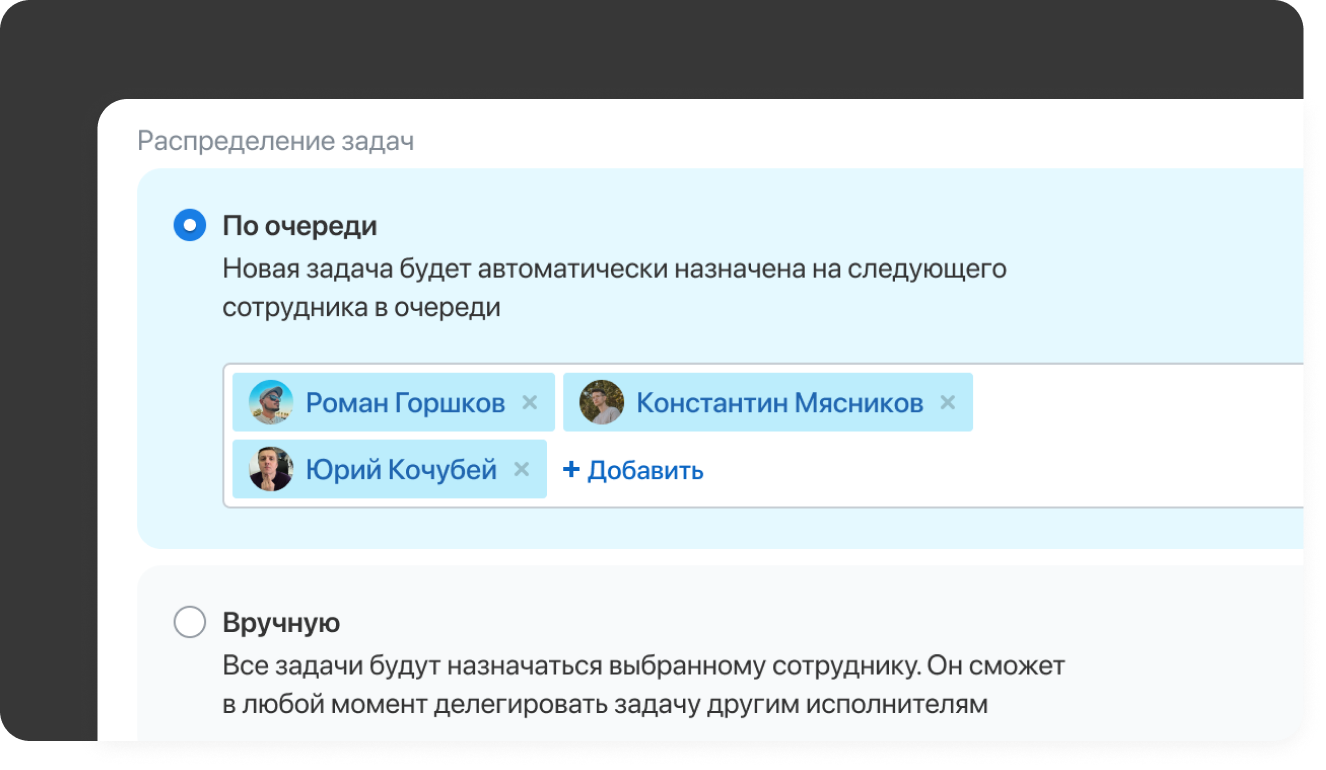Click the name "Юрий Кочубей"
This screenshot has width=1326, height=770.
401,470
